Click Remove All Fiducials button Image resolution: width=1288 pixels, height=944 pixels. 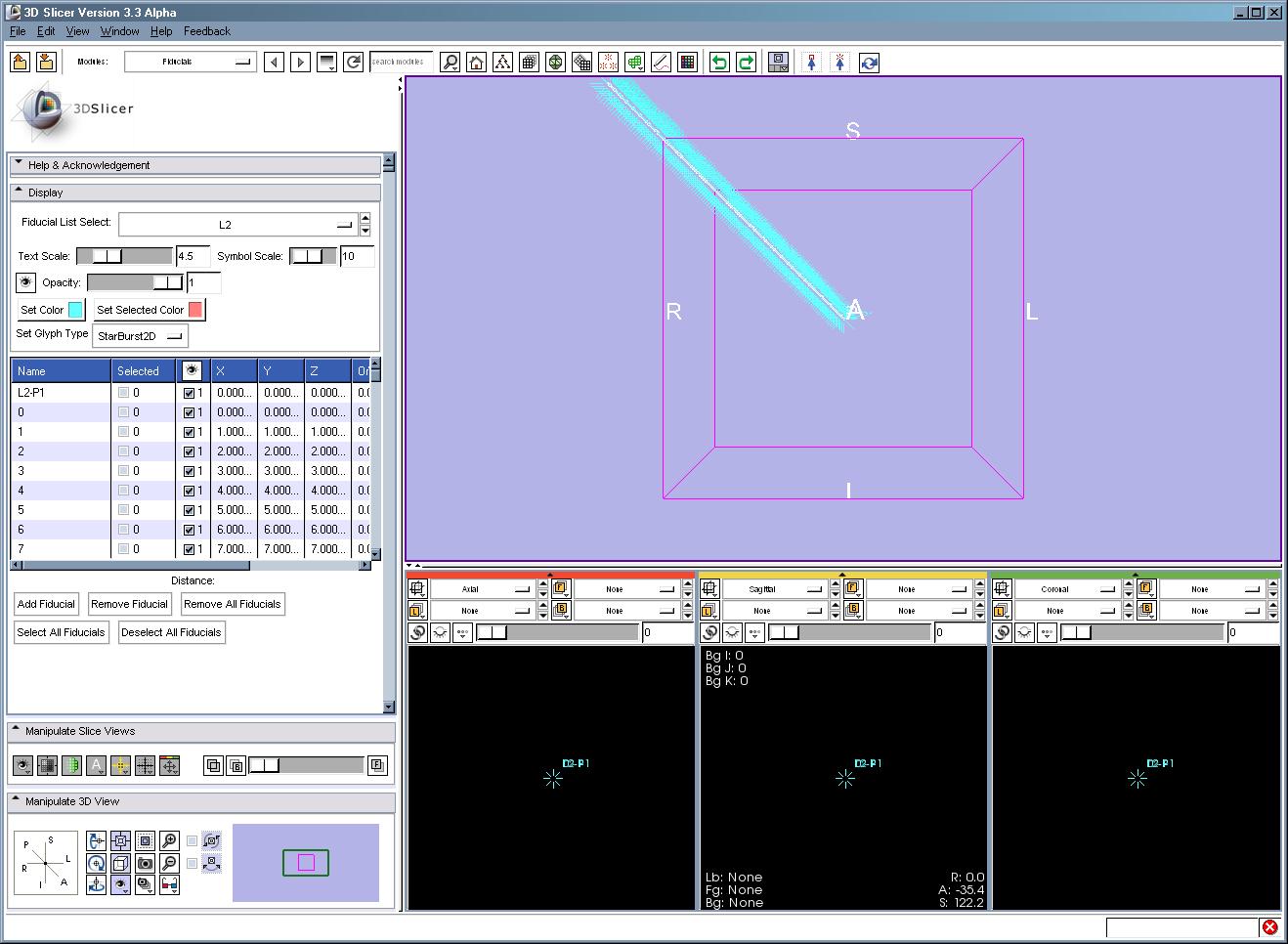click(x=232, y=604)
